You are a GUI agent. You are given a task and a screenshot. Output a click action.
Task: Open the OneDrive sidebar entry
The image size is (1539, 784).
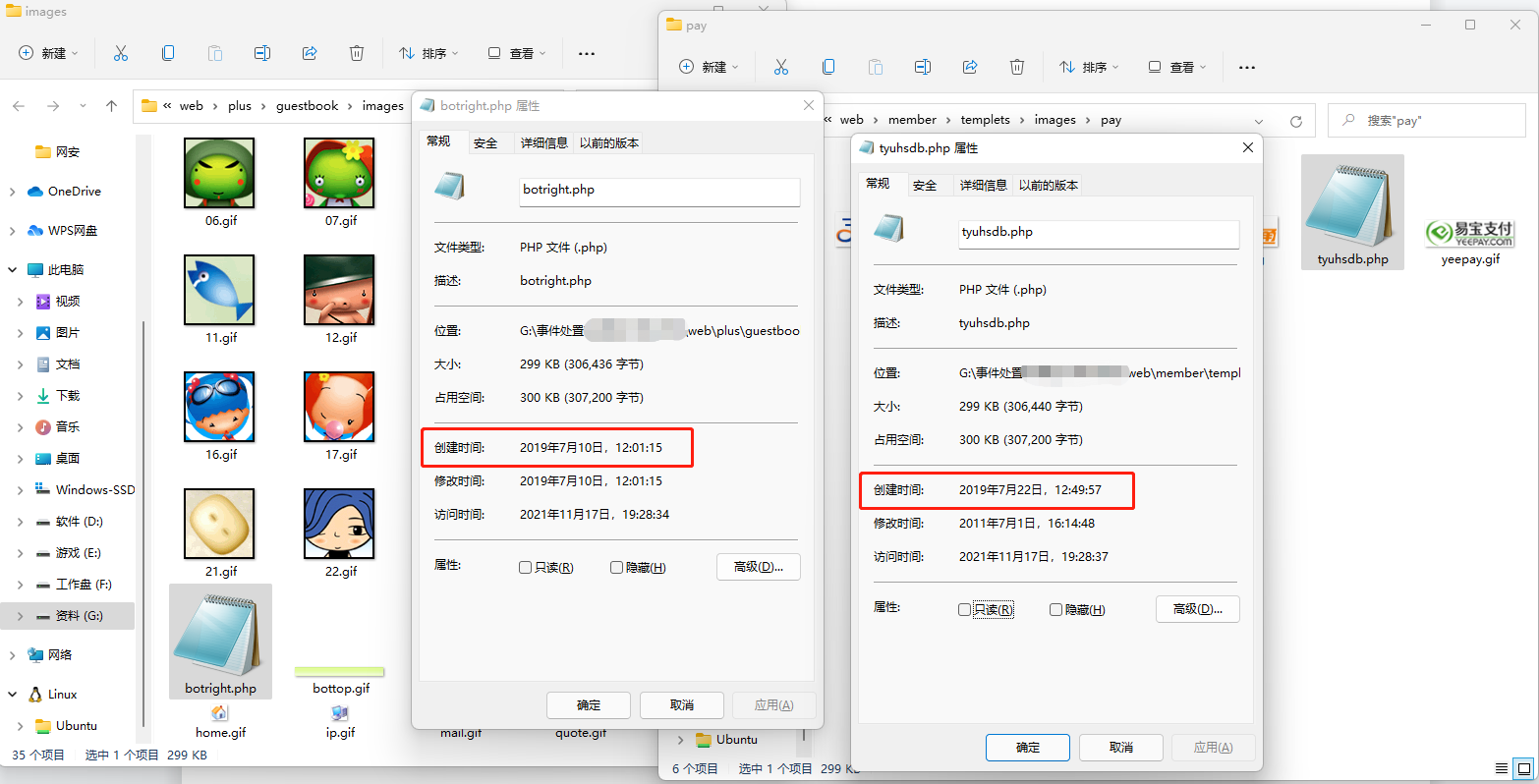tap(72, 191)
